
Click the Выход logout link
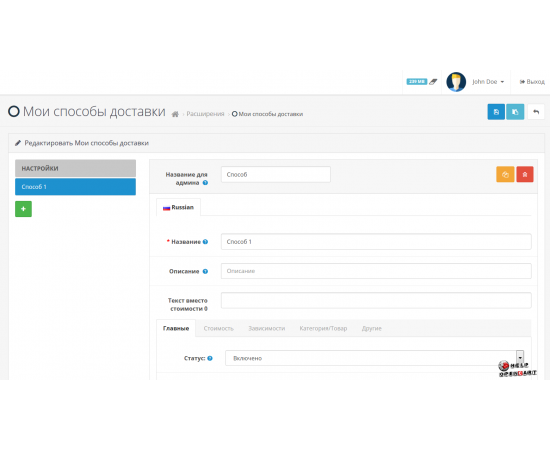click(532, 82)
